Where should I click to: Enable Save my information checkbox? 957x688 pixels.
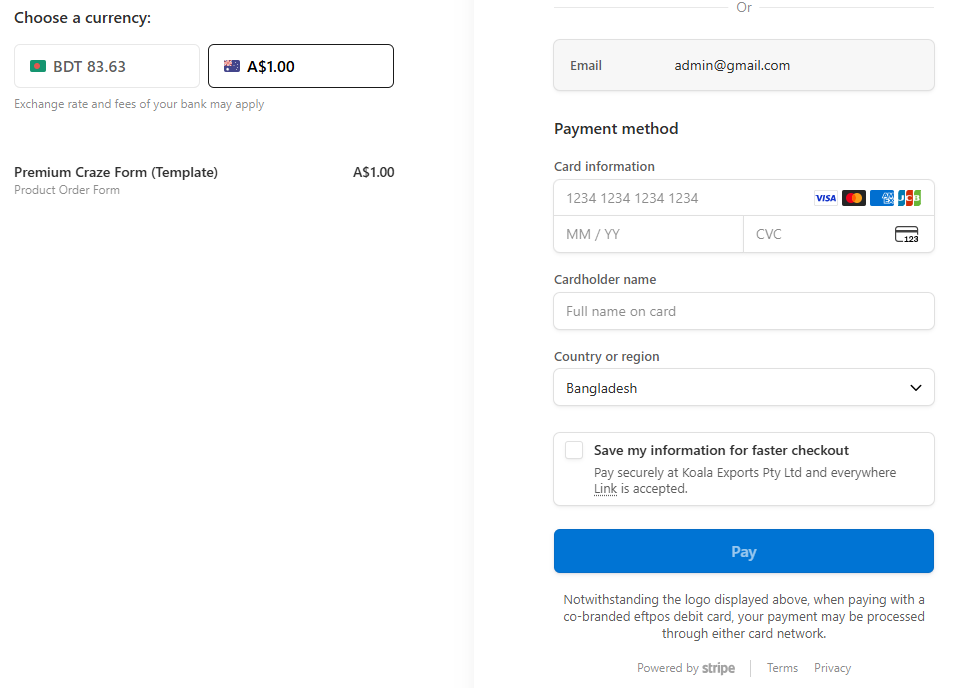click(574, 451)
